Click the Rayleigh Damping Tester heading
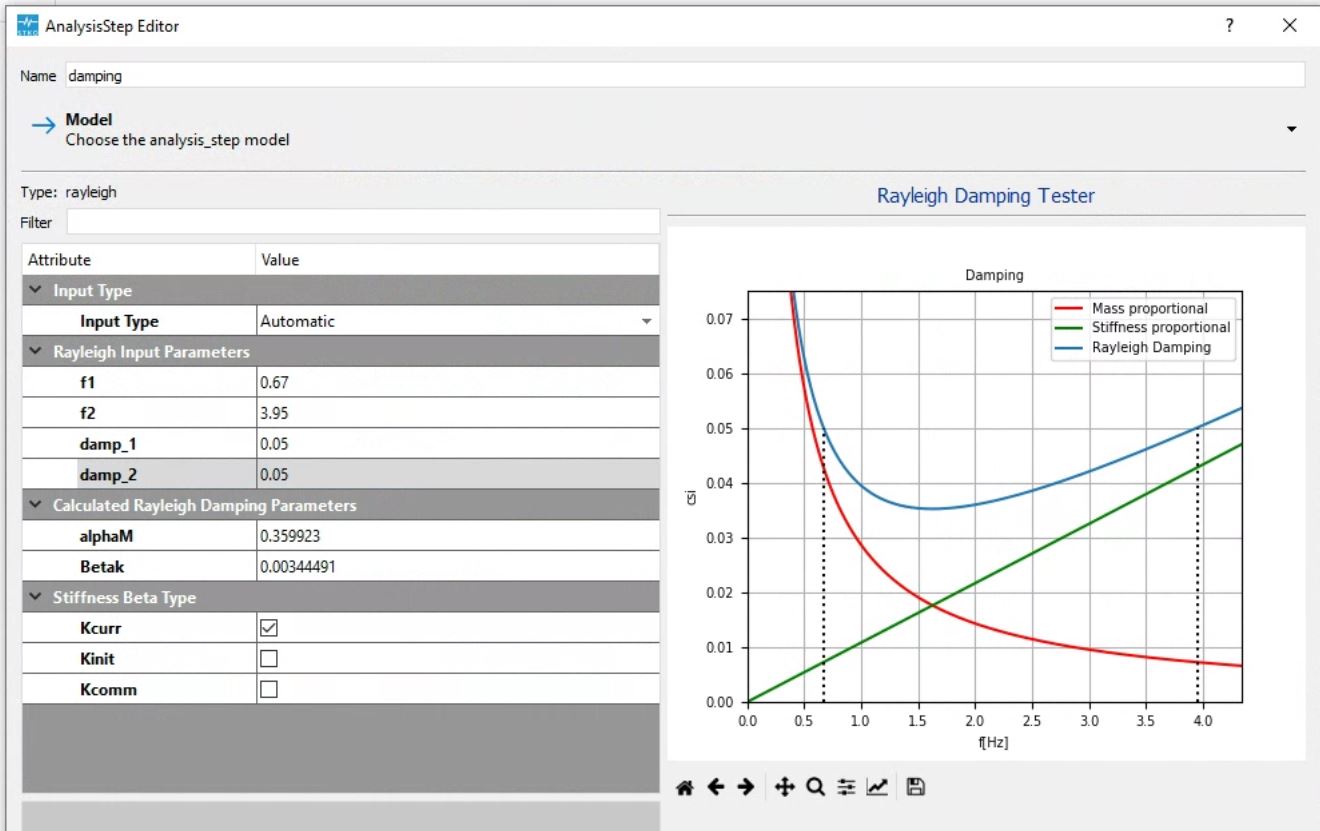The height and width of the screenshot is (831, 1320). tap(985, 196)
